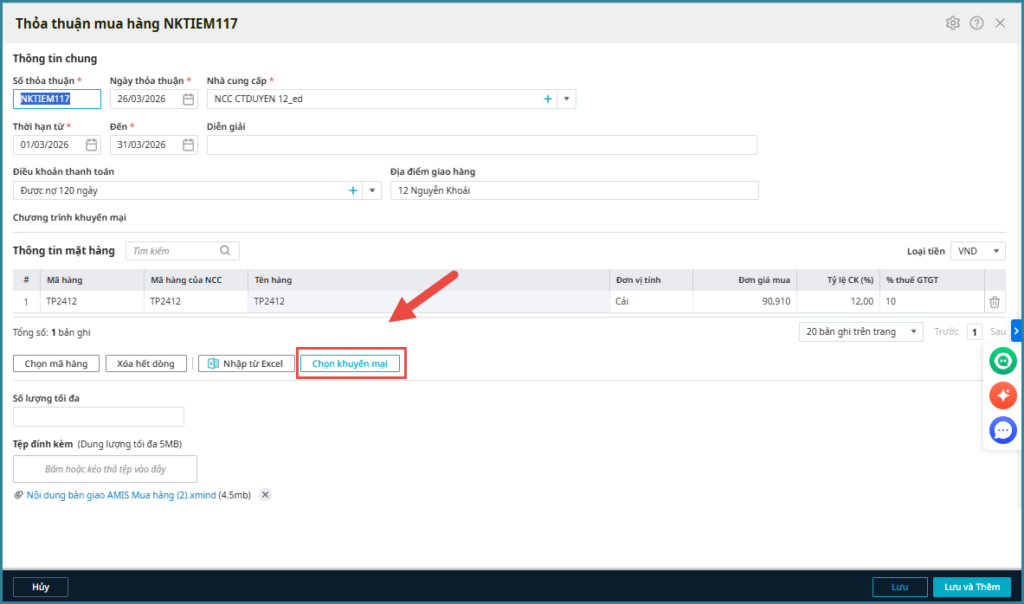Open calendar for Ngày thỏa thuận
The height and width of the screenshot is (604, 1024).
(x=188, y=99)
